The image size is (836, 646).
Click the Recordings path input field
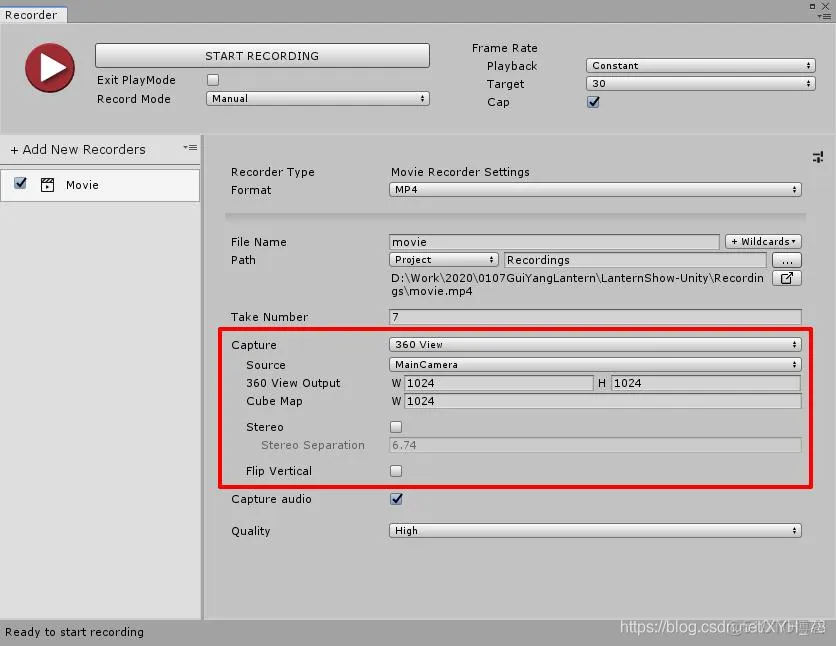[x=635, y=260]
